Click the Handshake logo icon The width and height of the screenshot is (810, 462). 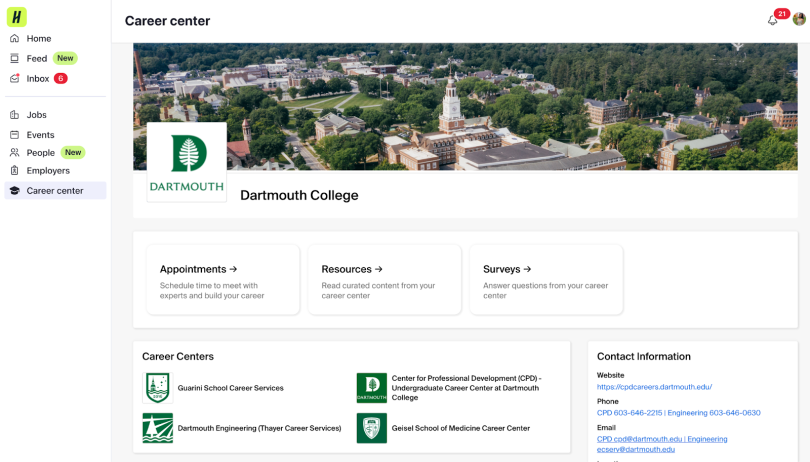tap(17, 17)
